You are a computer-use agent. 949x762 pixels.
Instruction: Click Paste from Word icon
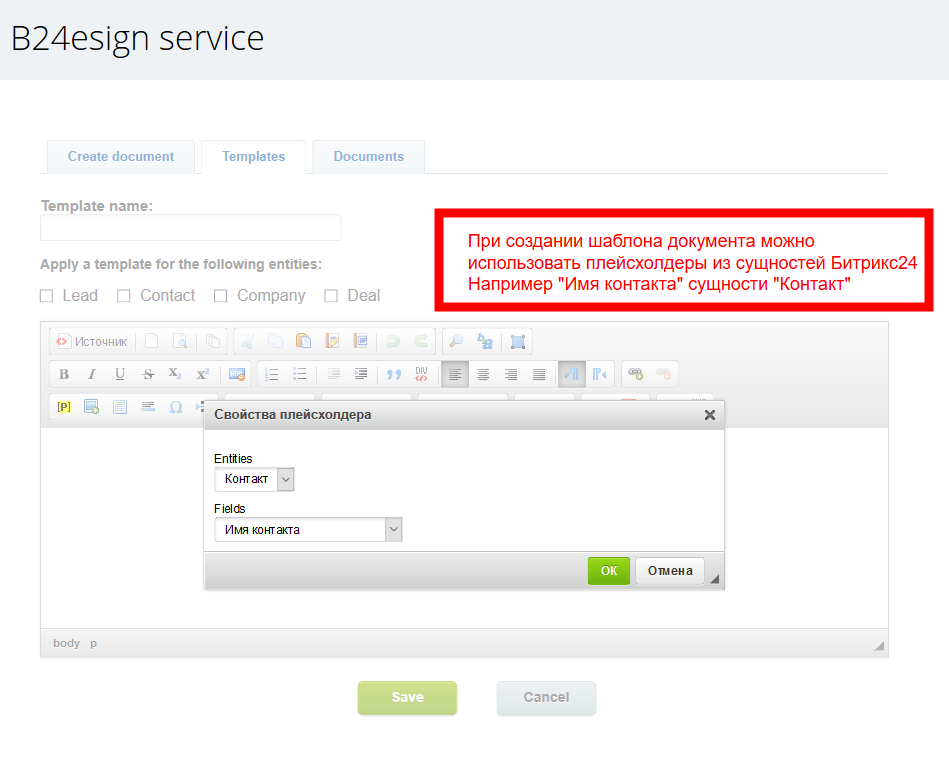point(360,341)
